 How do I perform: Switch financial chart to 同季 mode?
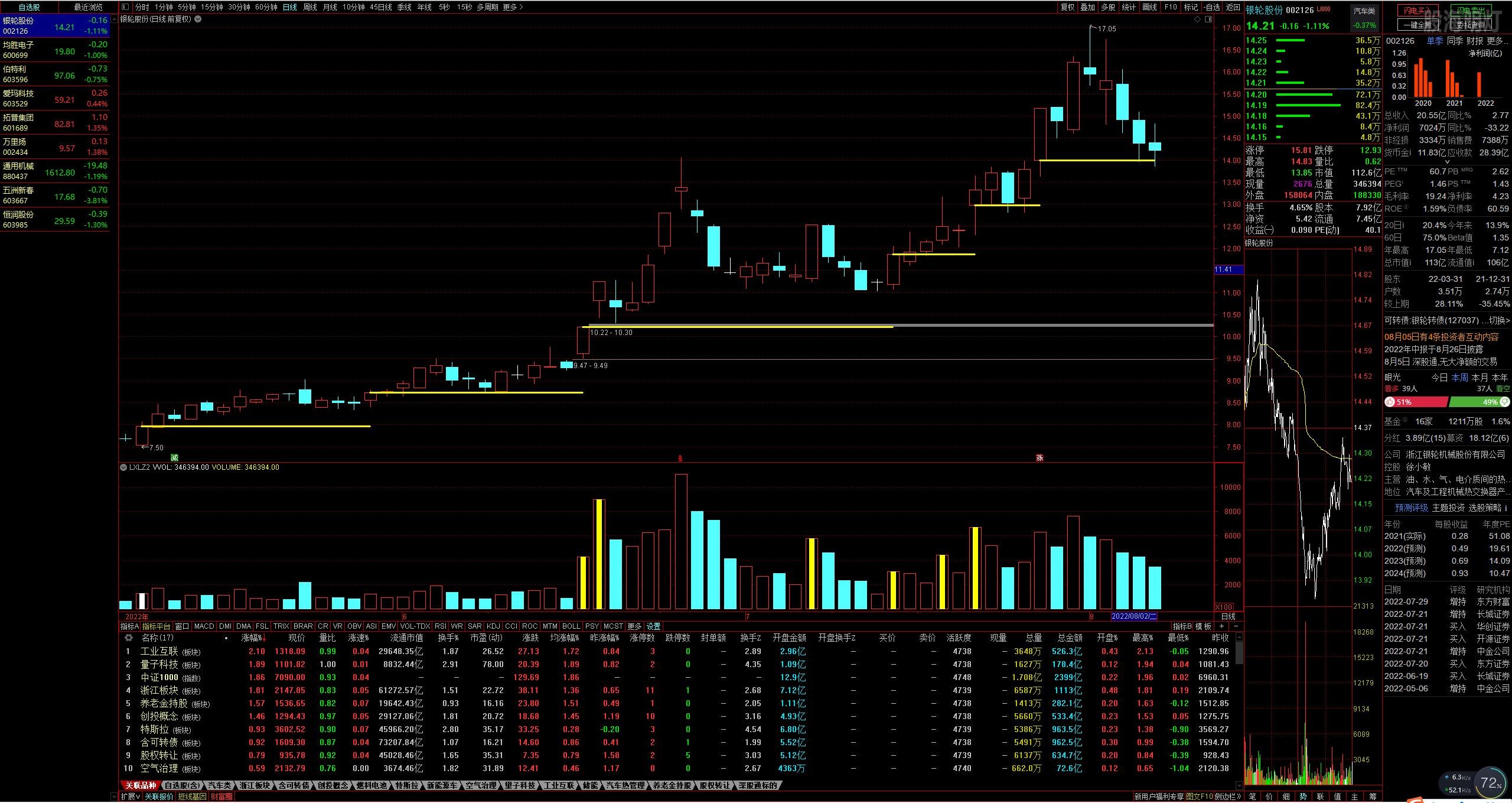pos(1455,41)
